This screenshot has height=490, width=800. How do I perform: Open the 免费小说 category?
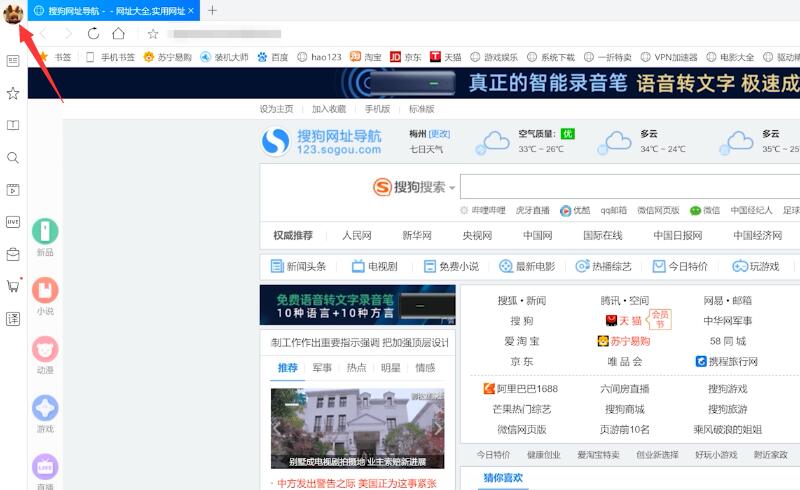click(x=452, y=266)
